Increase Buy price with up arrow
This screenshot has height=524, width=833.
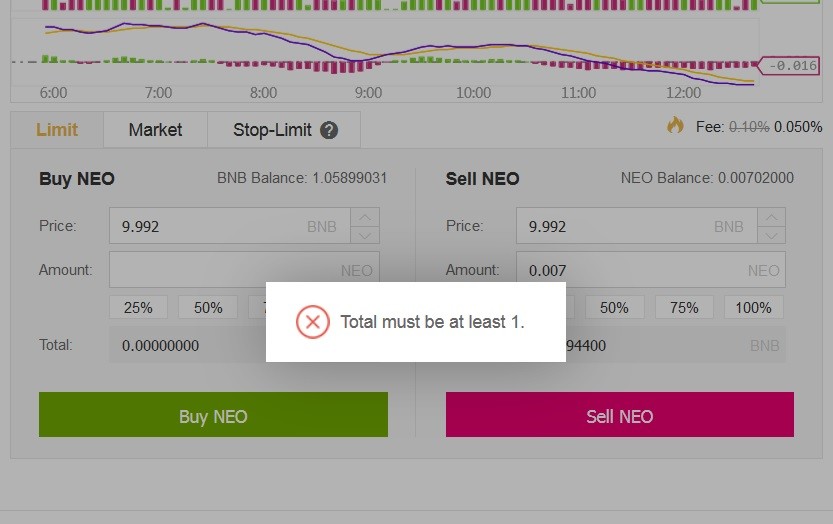click(365, 217)
